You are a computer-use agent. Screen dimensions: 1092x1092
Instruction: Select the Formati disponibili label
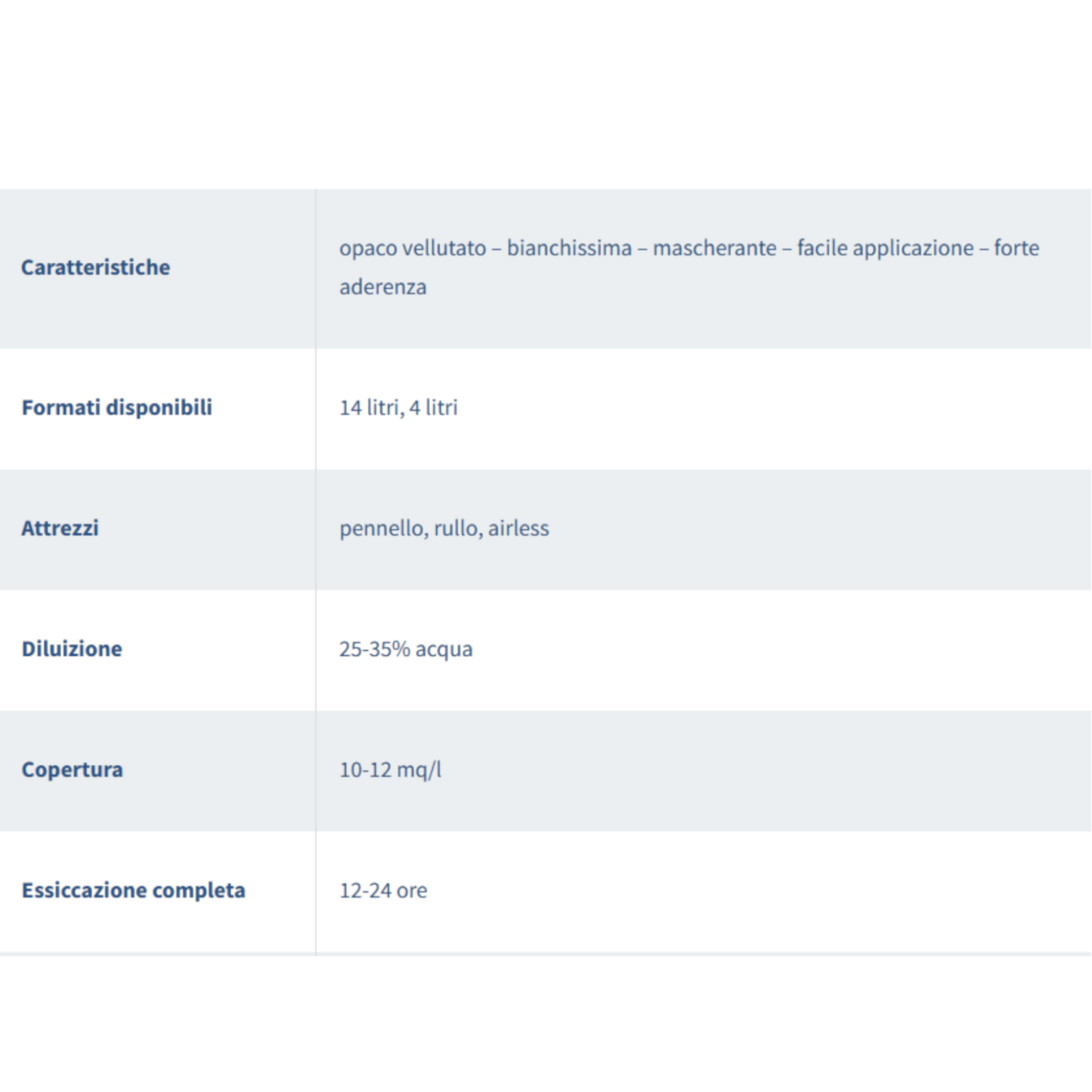117,407
